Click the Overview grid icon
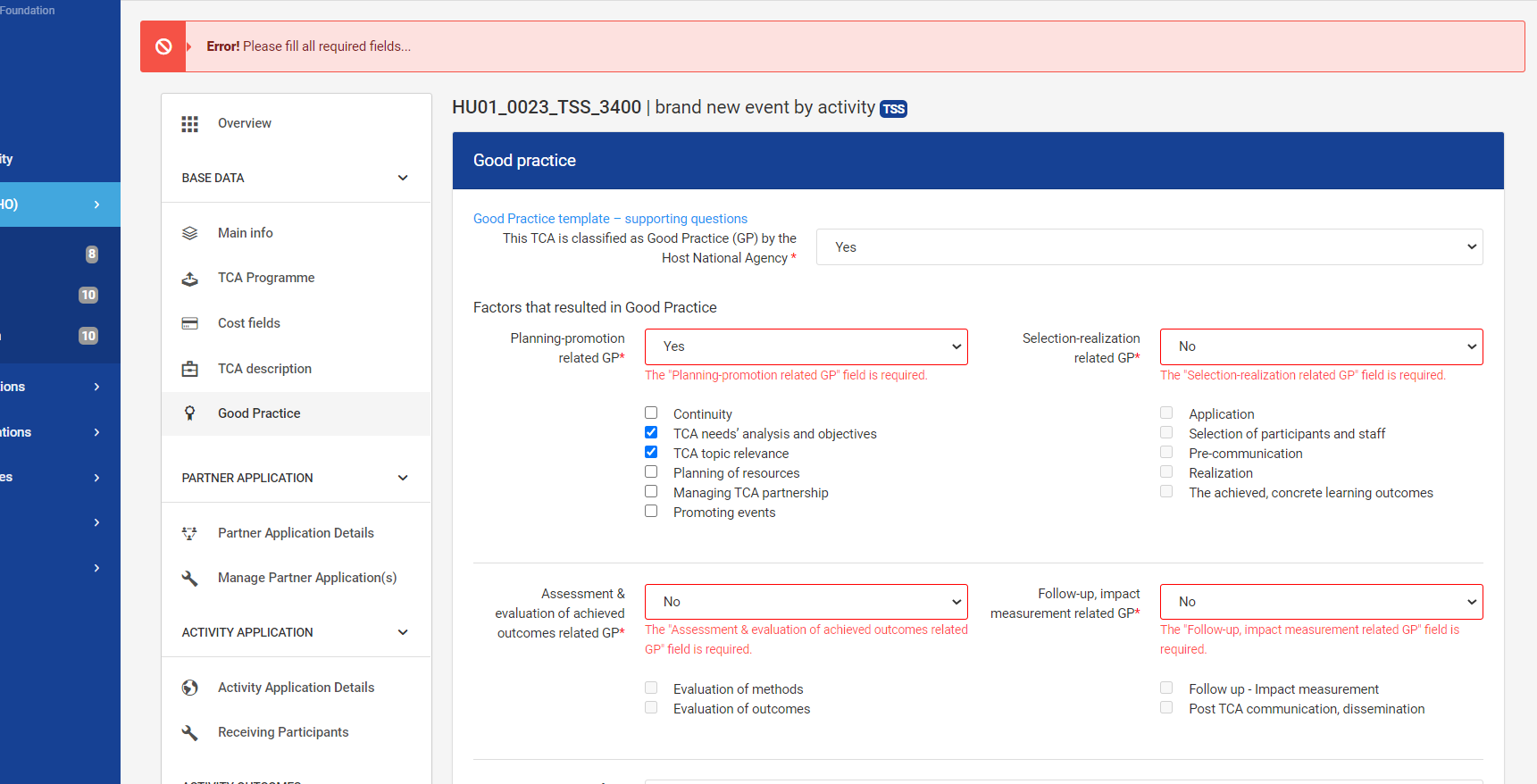 tap(189, 124)
